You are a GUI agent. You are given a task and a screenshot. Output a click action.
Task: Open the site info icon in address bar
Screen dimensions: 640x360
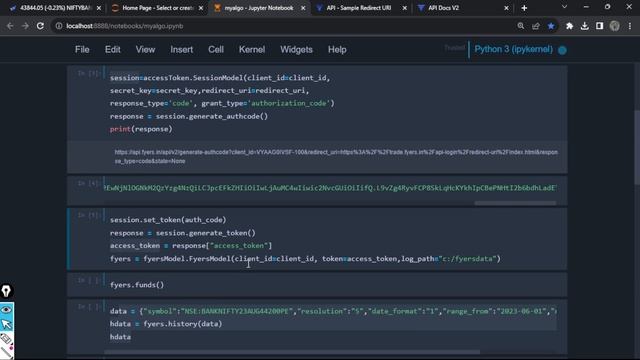pyautogui.click(x=59, y=26)
